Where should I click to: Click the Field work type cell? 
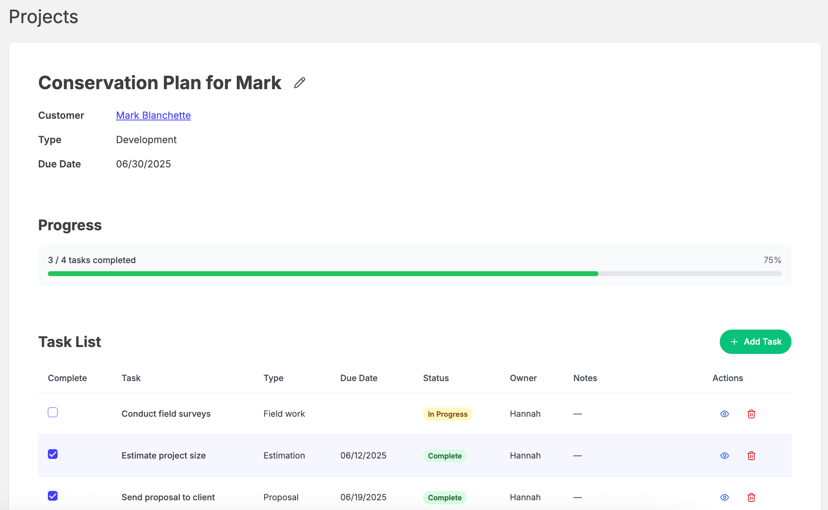(x=284, y=414)
